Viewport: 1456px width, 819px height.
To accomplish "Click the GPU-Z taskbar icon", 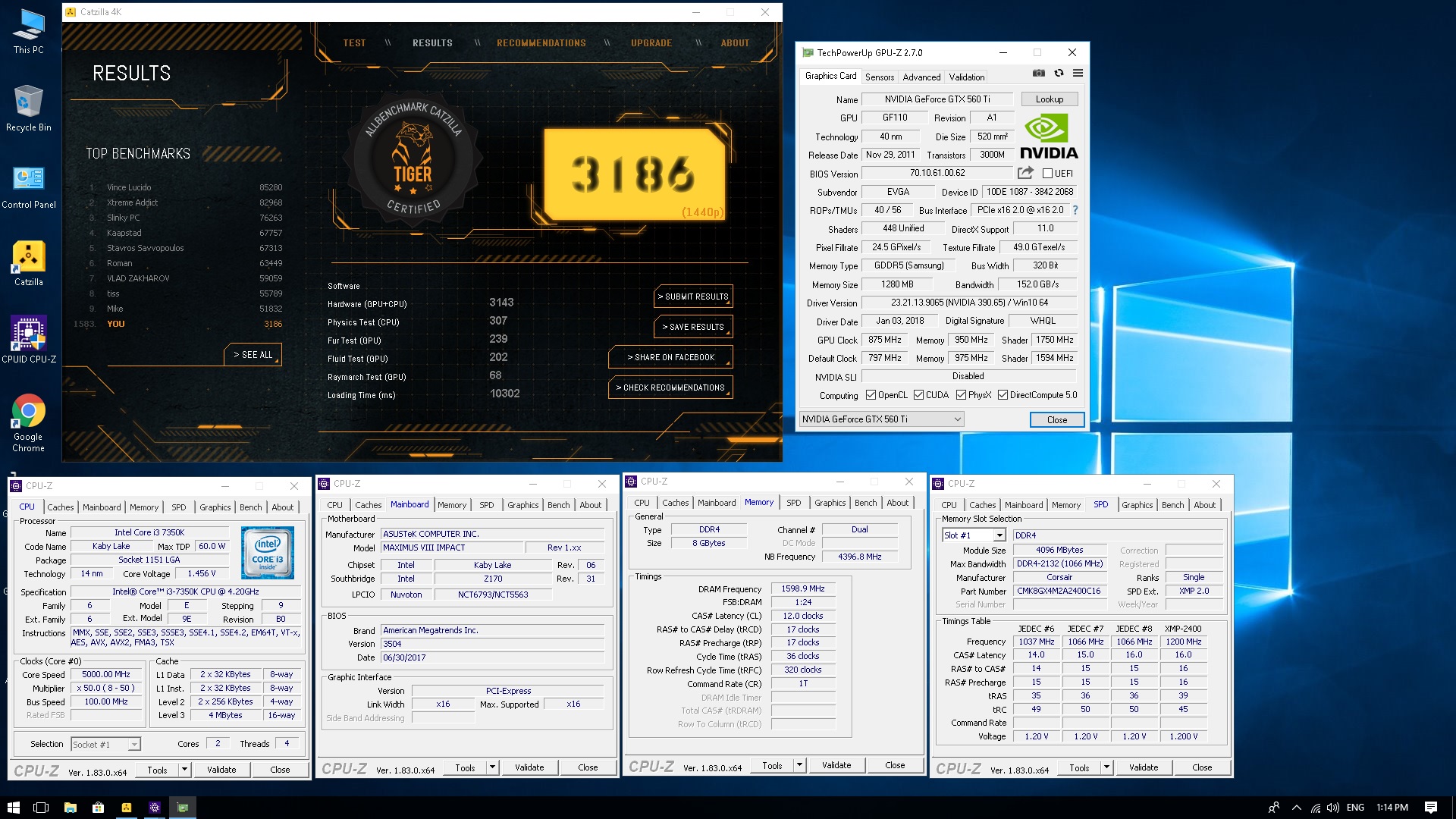I will tap(182, 808).
